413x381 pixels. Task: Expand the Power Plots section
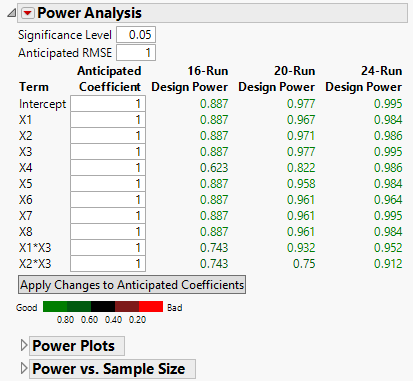click(24, 346)
